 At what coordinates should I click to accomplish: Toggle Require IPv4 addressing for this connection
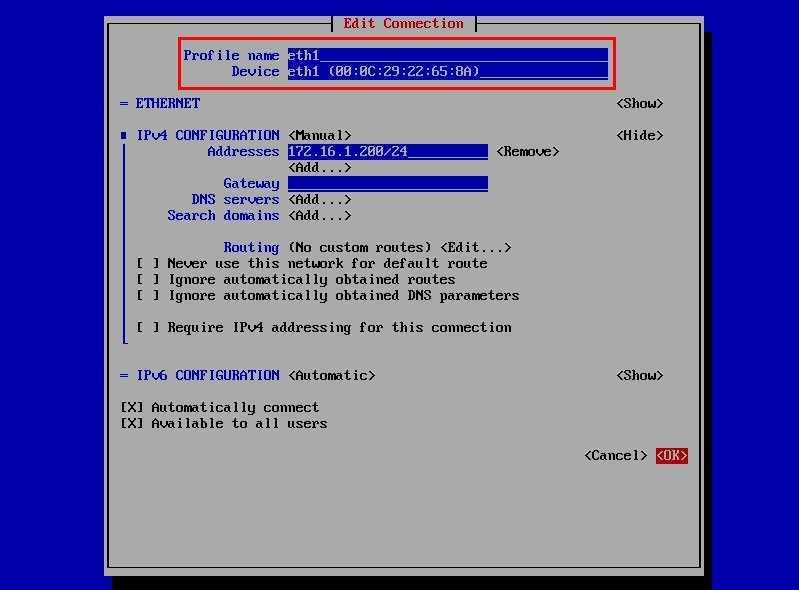pos(324,328)
